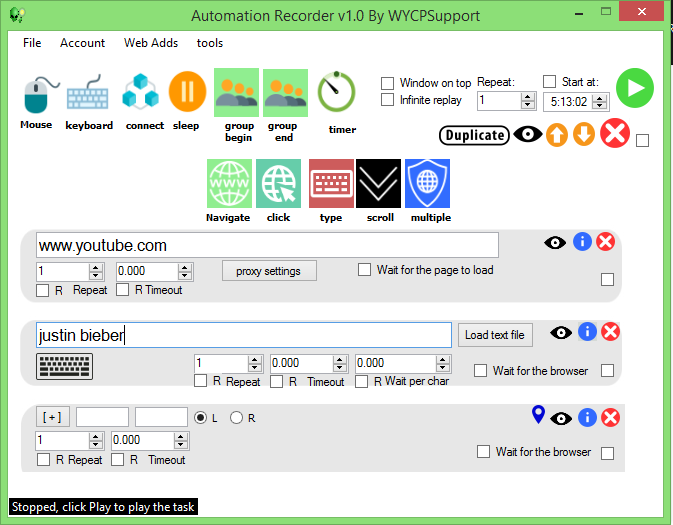Adjust repeat spinner in youtube row
The height and width of the screenshot is (525, 673).
coord(96,271)
